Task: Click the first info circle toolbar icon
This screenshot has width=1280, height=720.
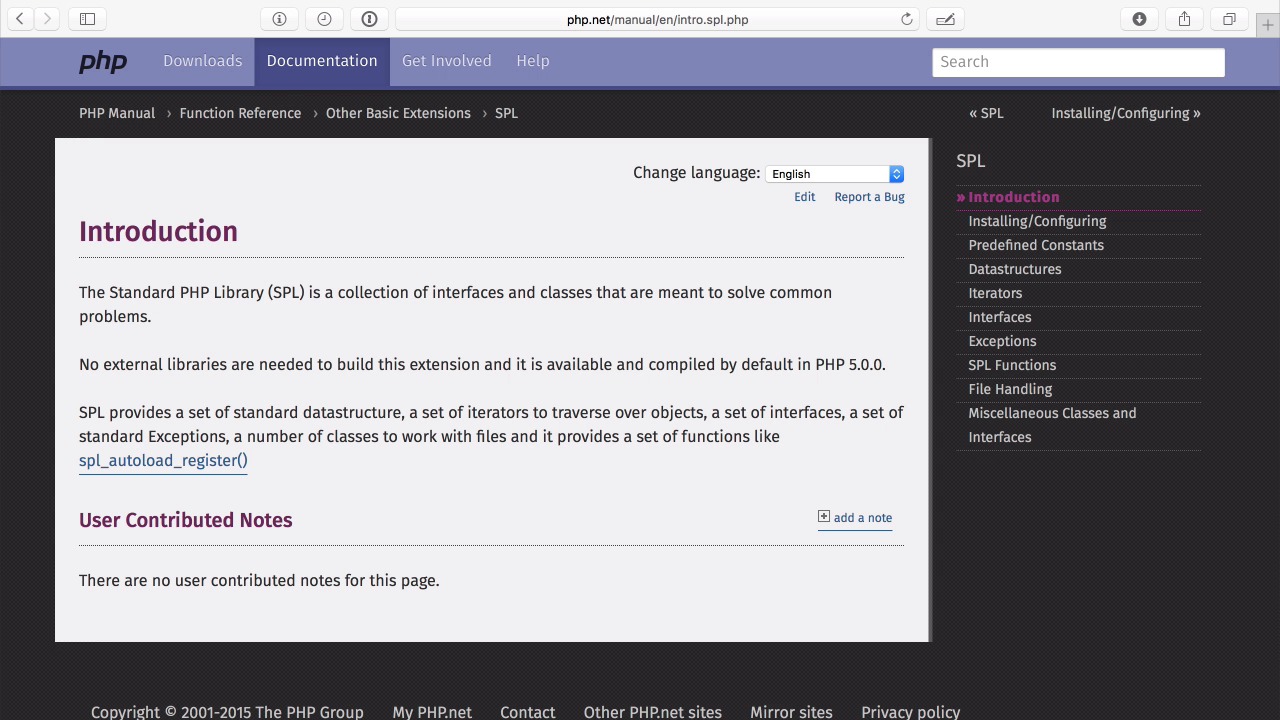Action: [279, 19]
